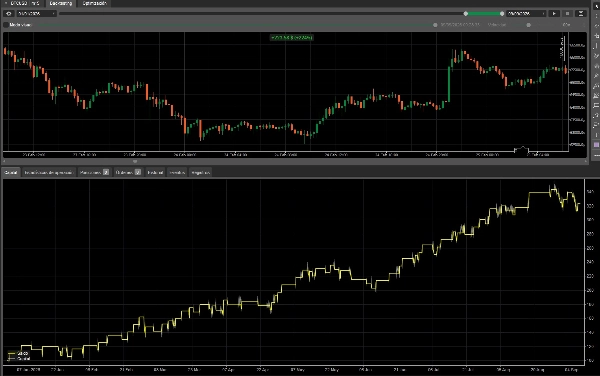
Task: Open the Órdenes tab
Action: point(128,173)
